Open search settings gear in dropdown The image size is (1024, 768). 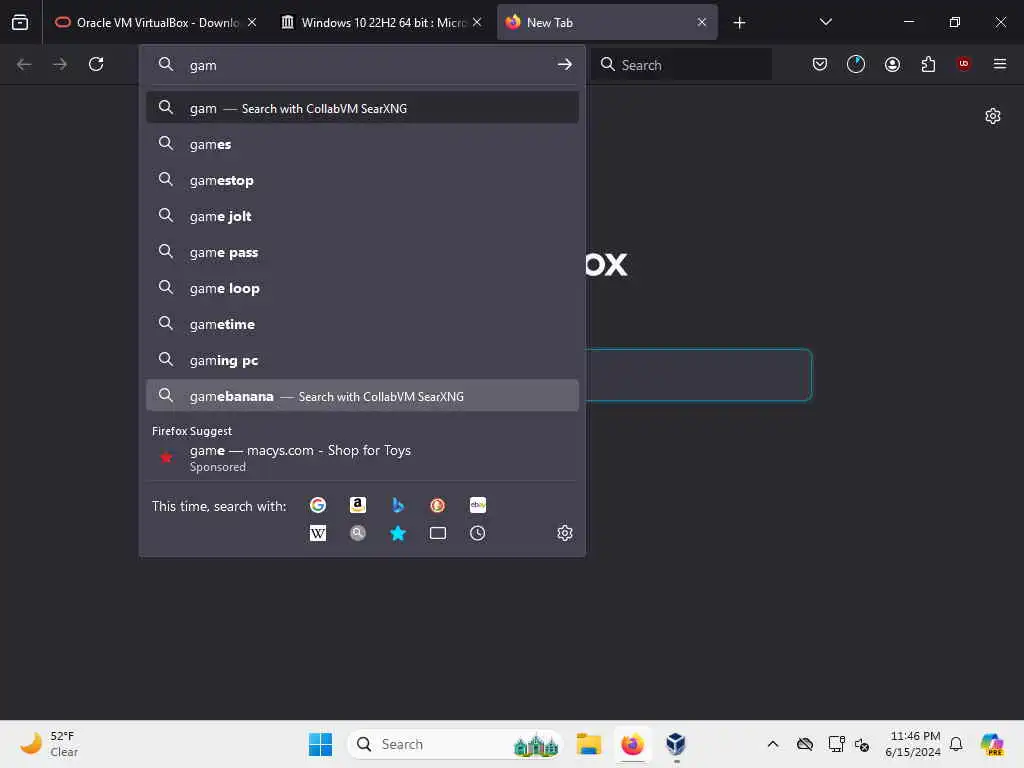tap(565, 533)
